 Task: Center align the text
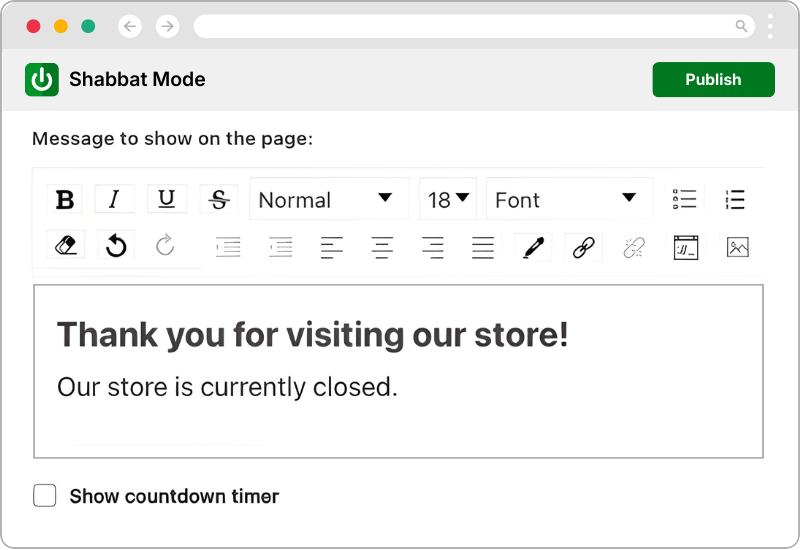[x=382, y=247]
